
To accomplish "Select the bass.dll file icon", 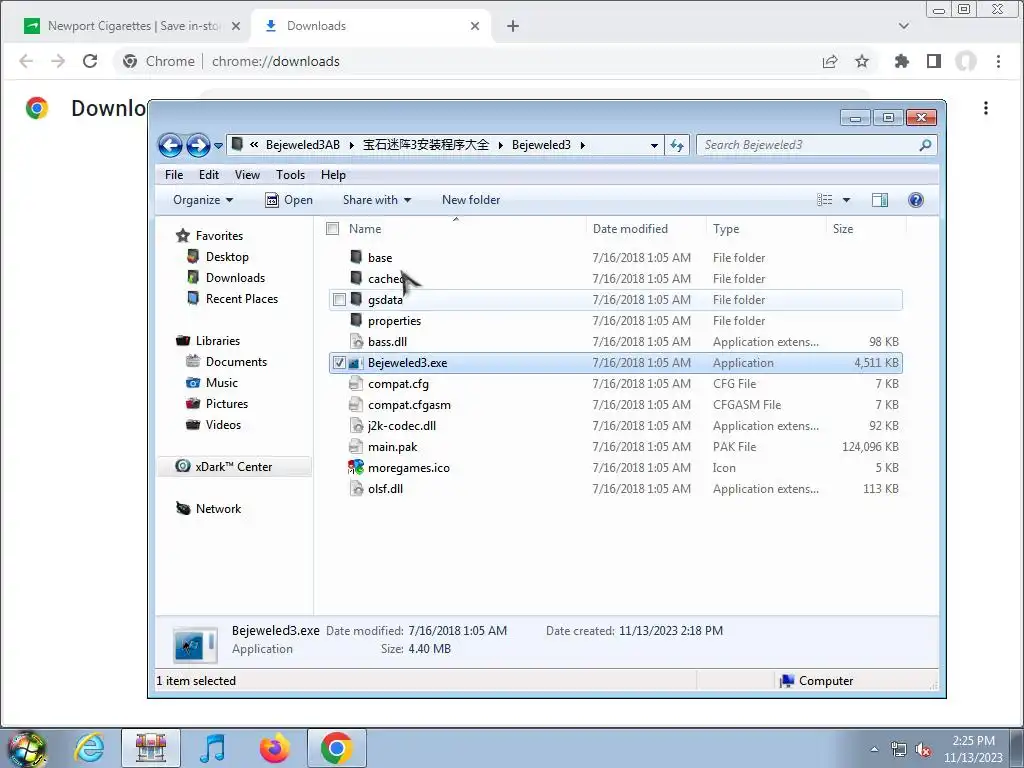I will click(x=356, y=342).
